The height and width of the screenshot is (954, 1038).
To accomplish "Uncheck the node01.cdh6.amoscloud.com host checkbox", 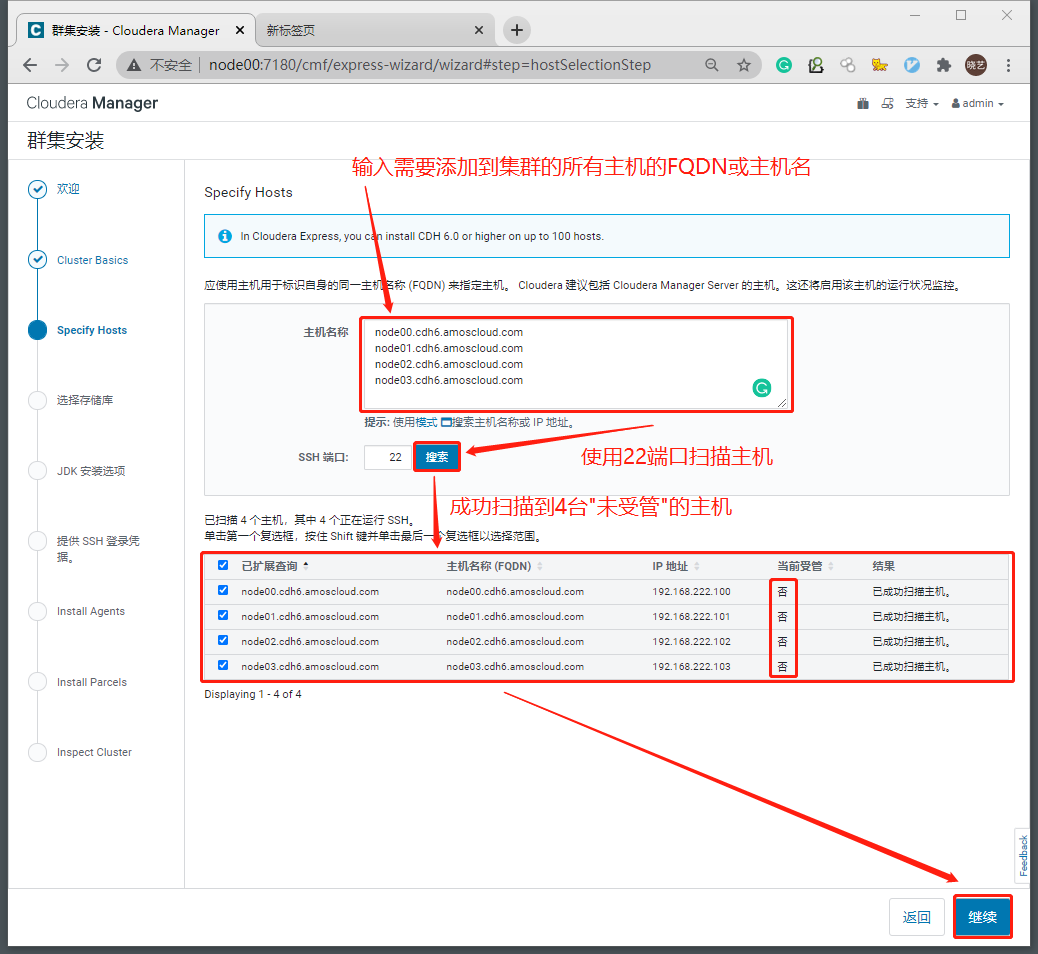I will click(x=223, y=616).
